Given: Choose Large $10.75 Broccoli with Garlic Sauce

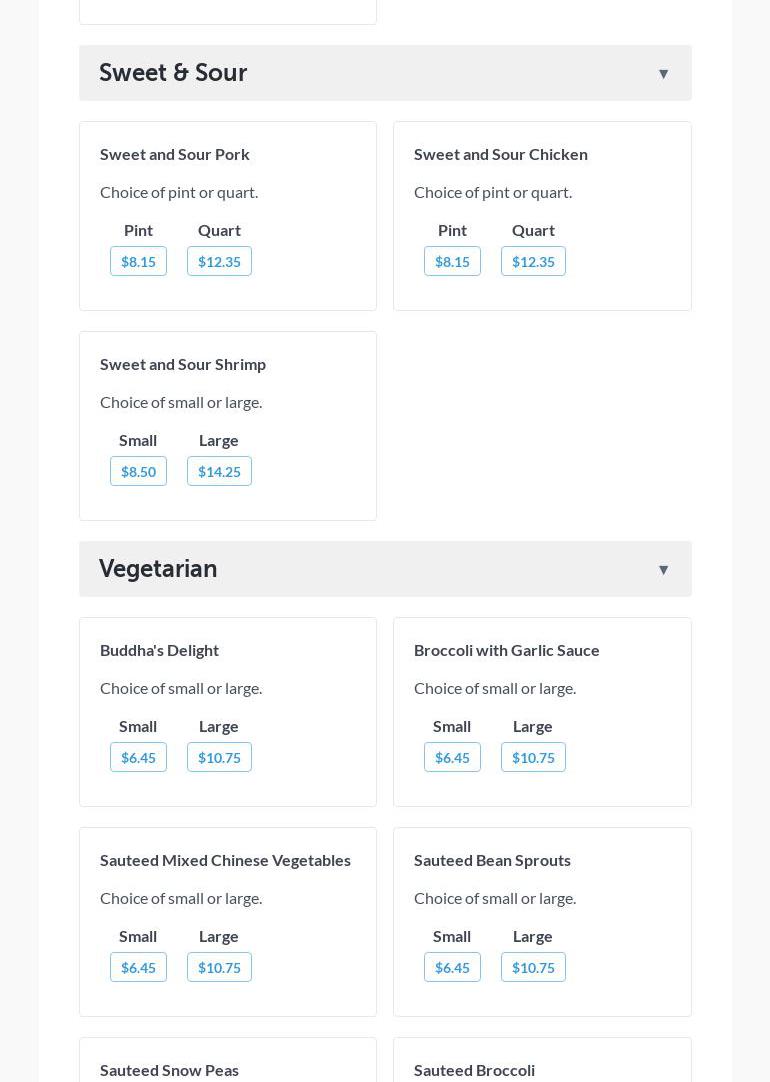Looking at the screenshot, I should point(533,758).
